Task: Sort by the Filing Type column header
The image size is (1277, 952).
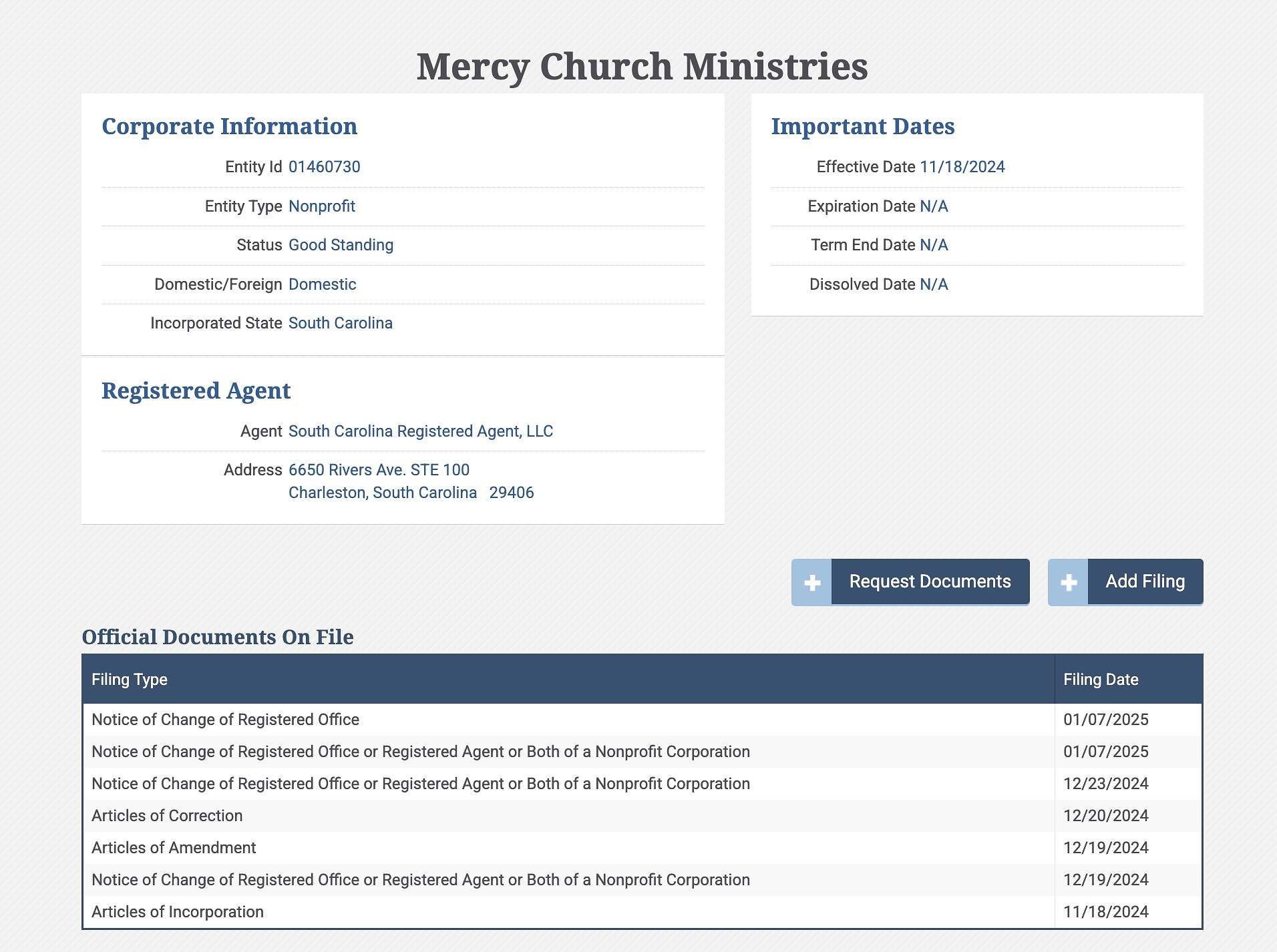Action: (130, 680)
